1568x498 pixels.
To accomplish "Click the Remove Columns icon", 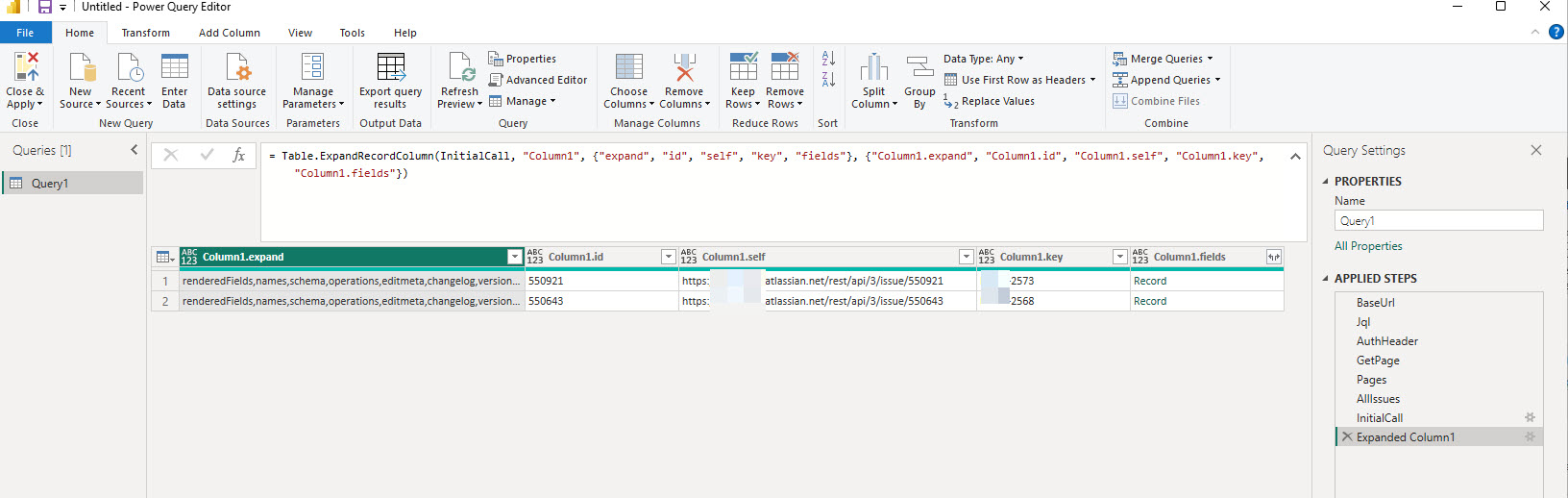I will click(684, 67).
